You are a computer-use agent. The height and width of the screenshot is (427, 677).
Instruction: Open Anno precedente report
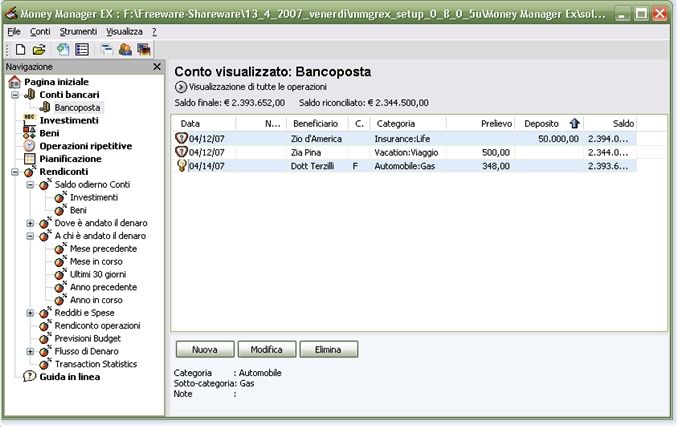coord(103,287)
